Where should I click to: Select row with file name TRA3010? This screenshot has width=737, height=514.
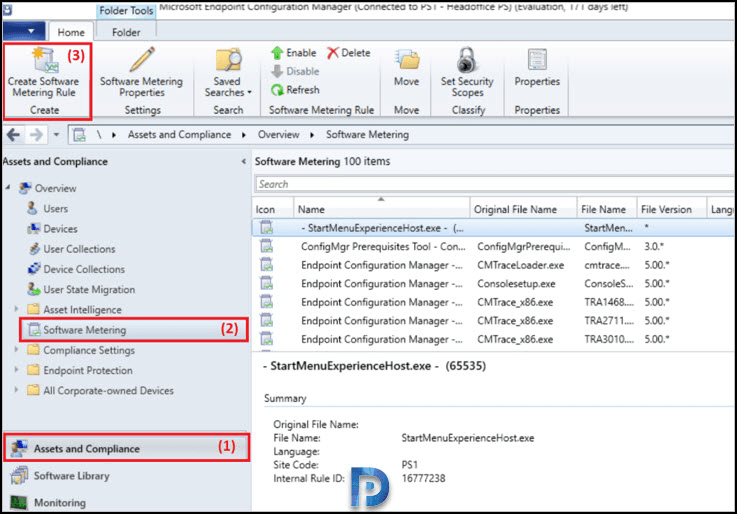(493, 339)
